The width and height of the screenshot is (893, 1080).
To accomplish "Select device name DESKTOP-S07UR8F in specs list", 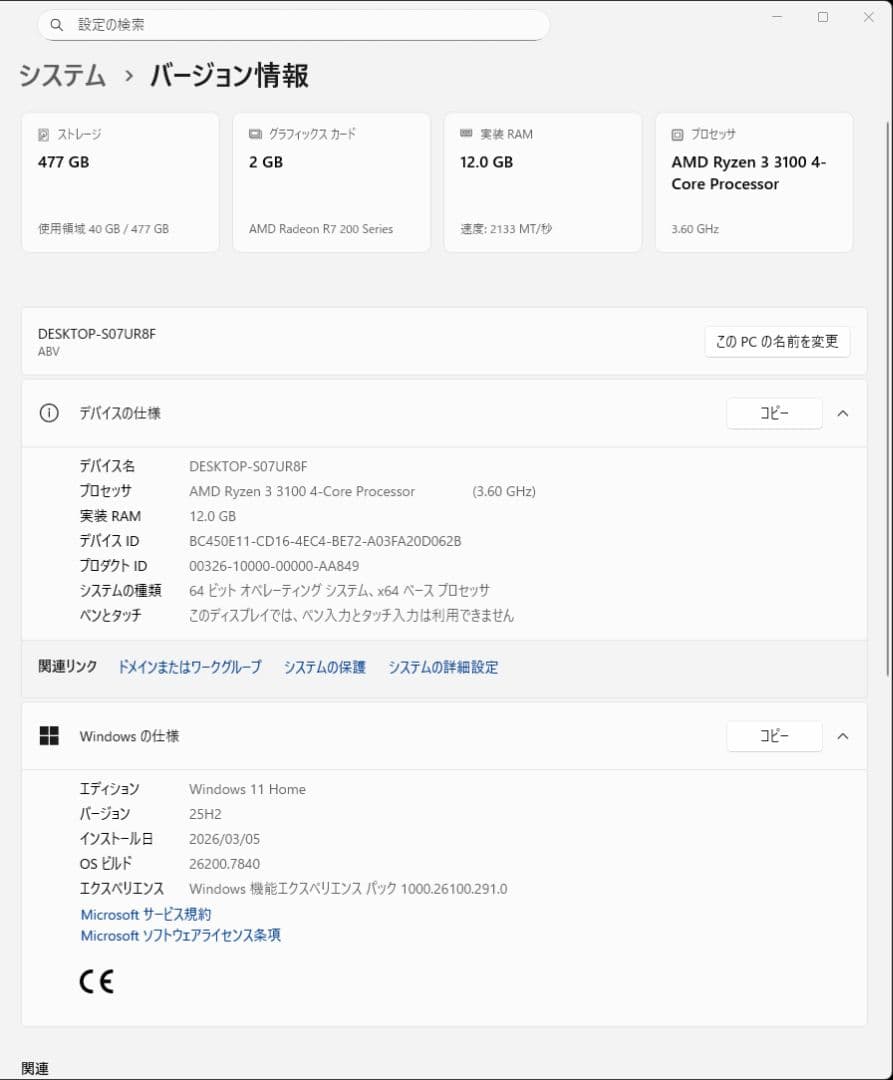I will (x=248, y=466).
